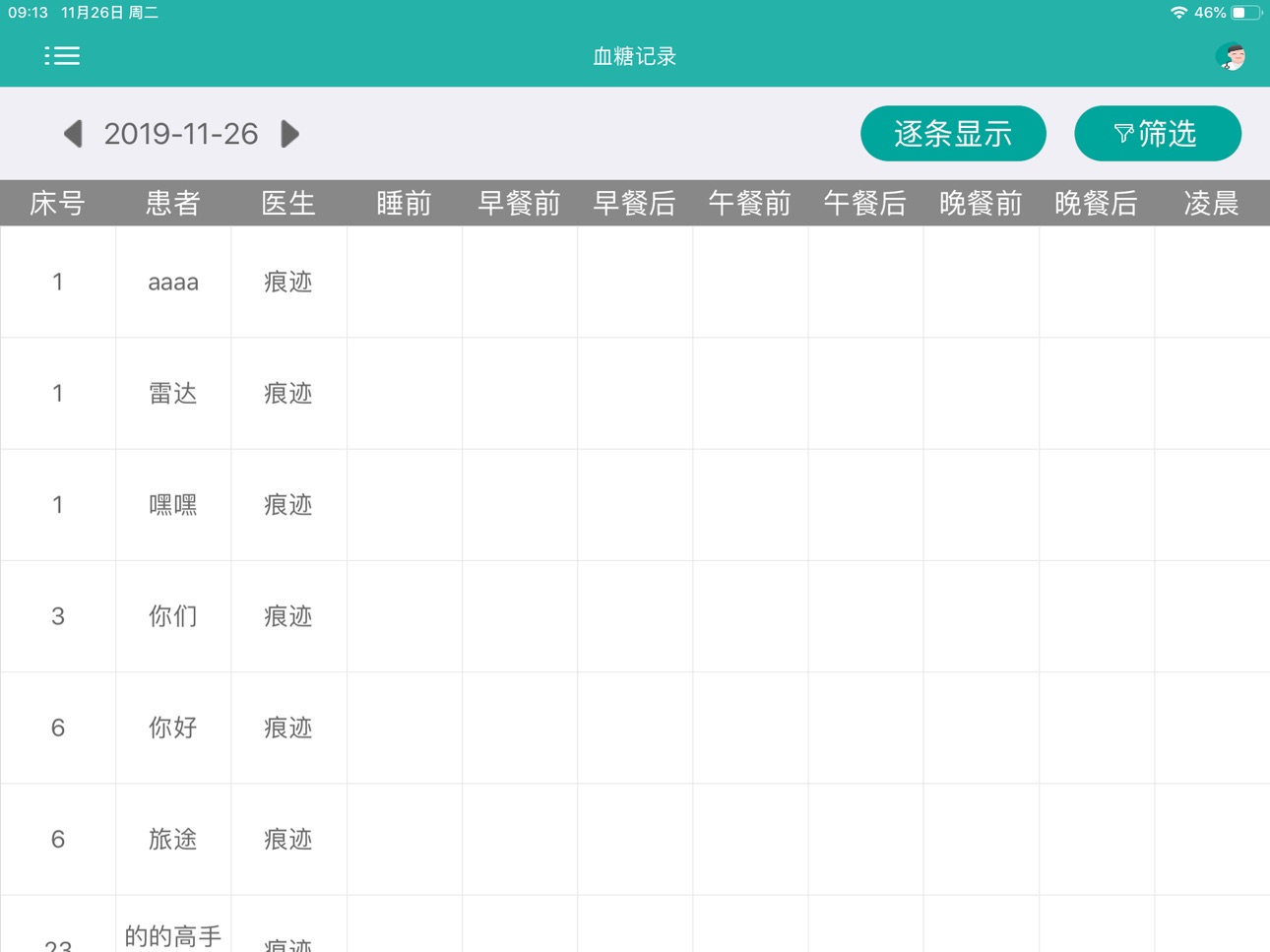Go to the previous date arrow
This screenshot has width=1270, height=952.
point(73,134)
